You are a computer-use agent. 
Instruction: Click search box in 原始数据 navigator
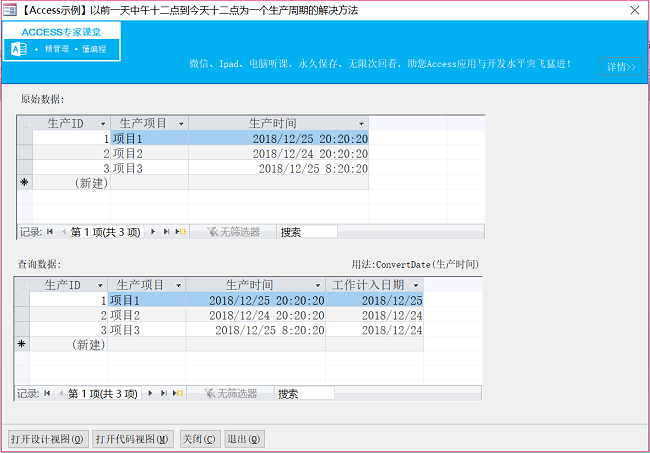click(x=307, y=232)
